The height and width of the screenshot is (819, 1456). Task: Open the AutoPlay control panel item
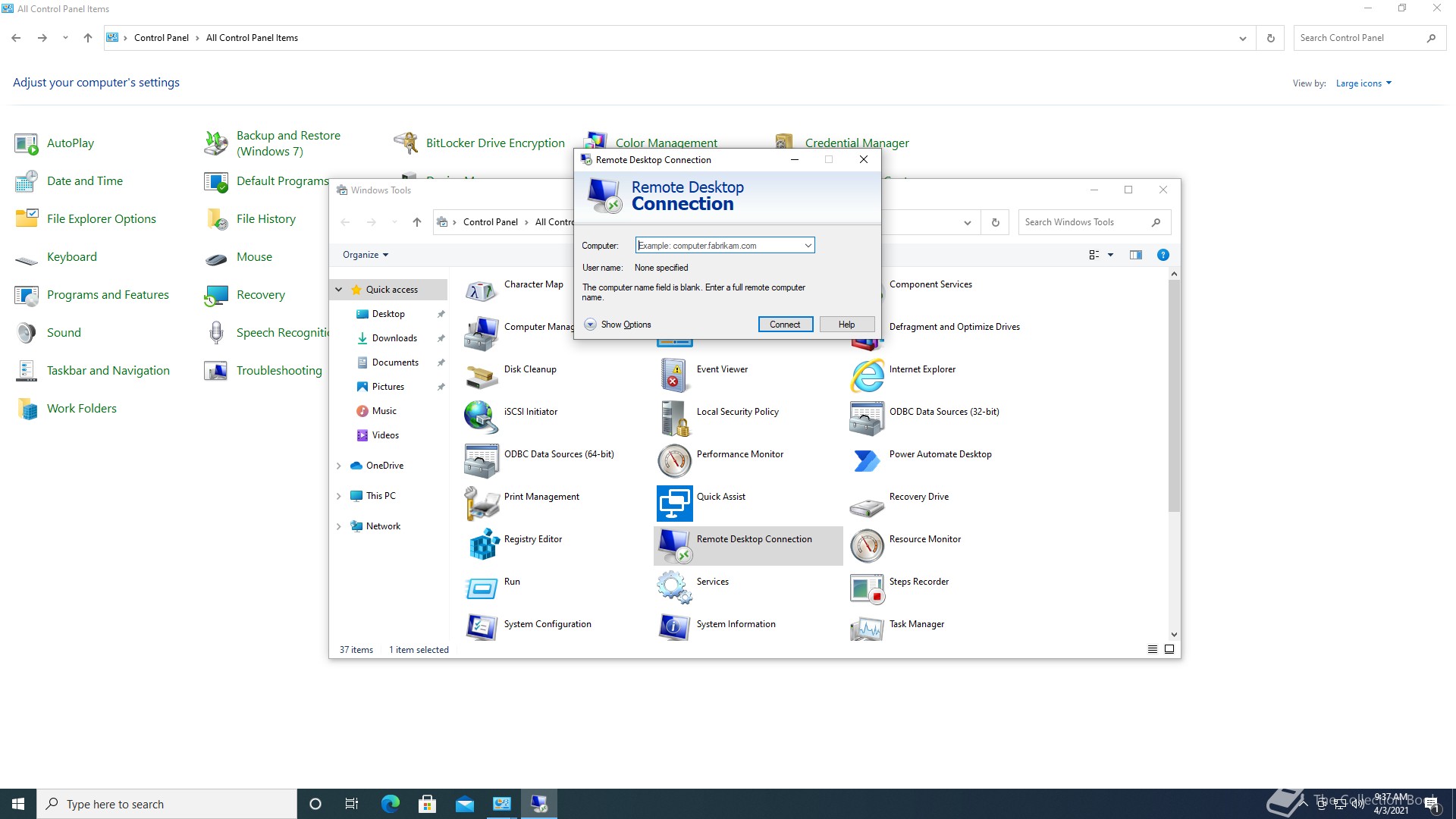(71, 143)
